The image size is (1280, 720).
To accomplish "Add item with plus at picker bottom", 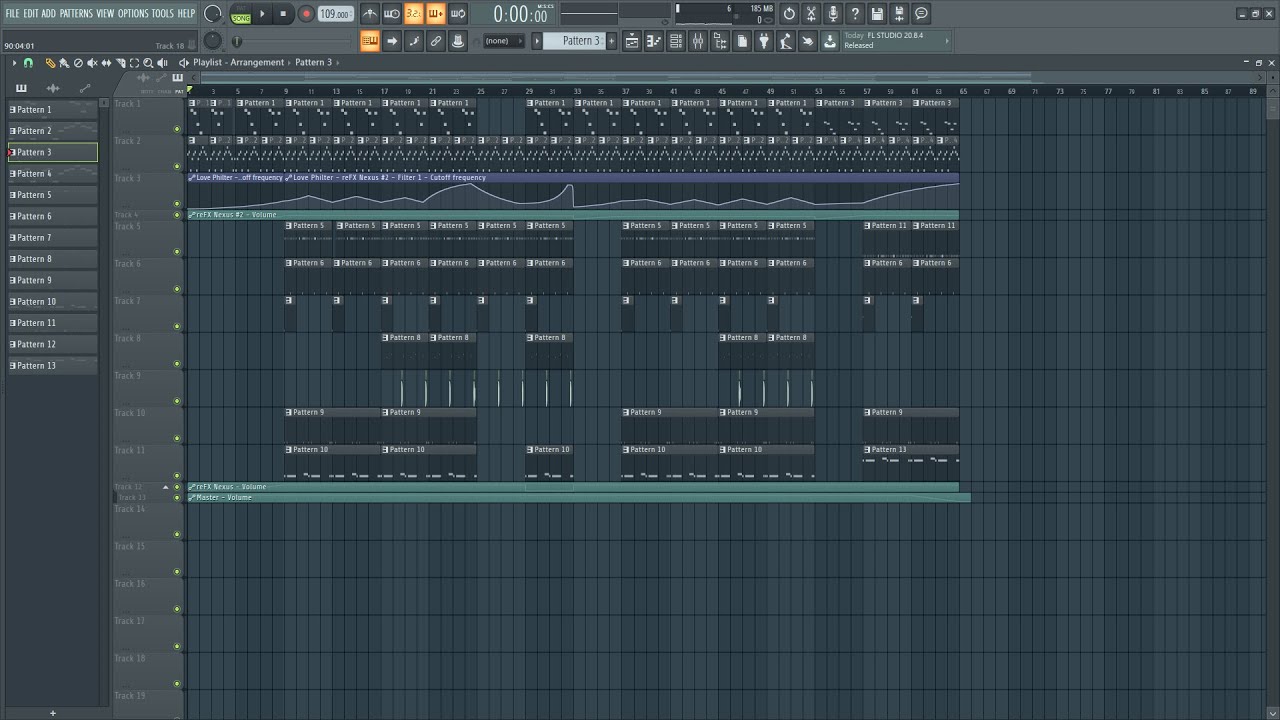I will click(x=53, y=713).
